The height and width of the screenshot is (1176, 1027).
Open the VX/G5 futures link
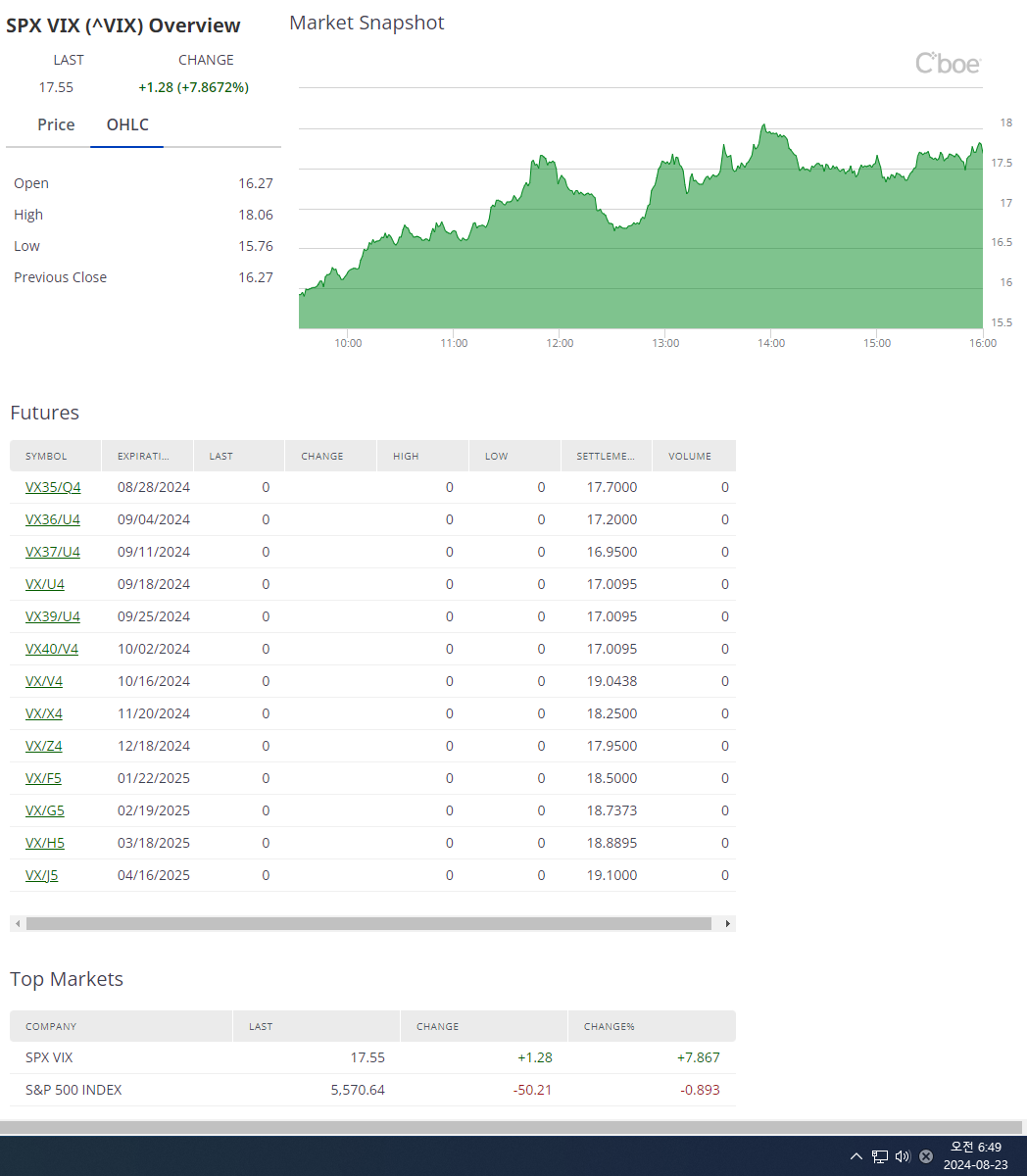pos(45,810)
